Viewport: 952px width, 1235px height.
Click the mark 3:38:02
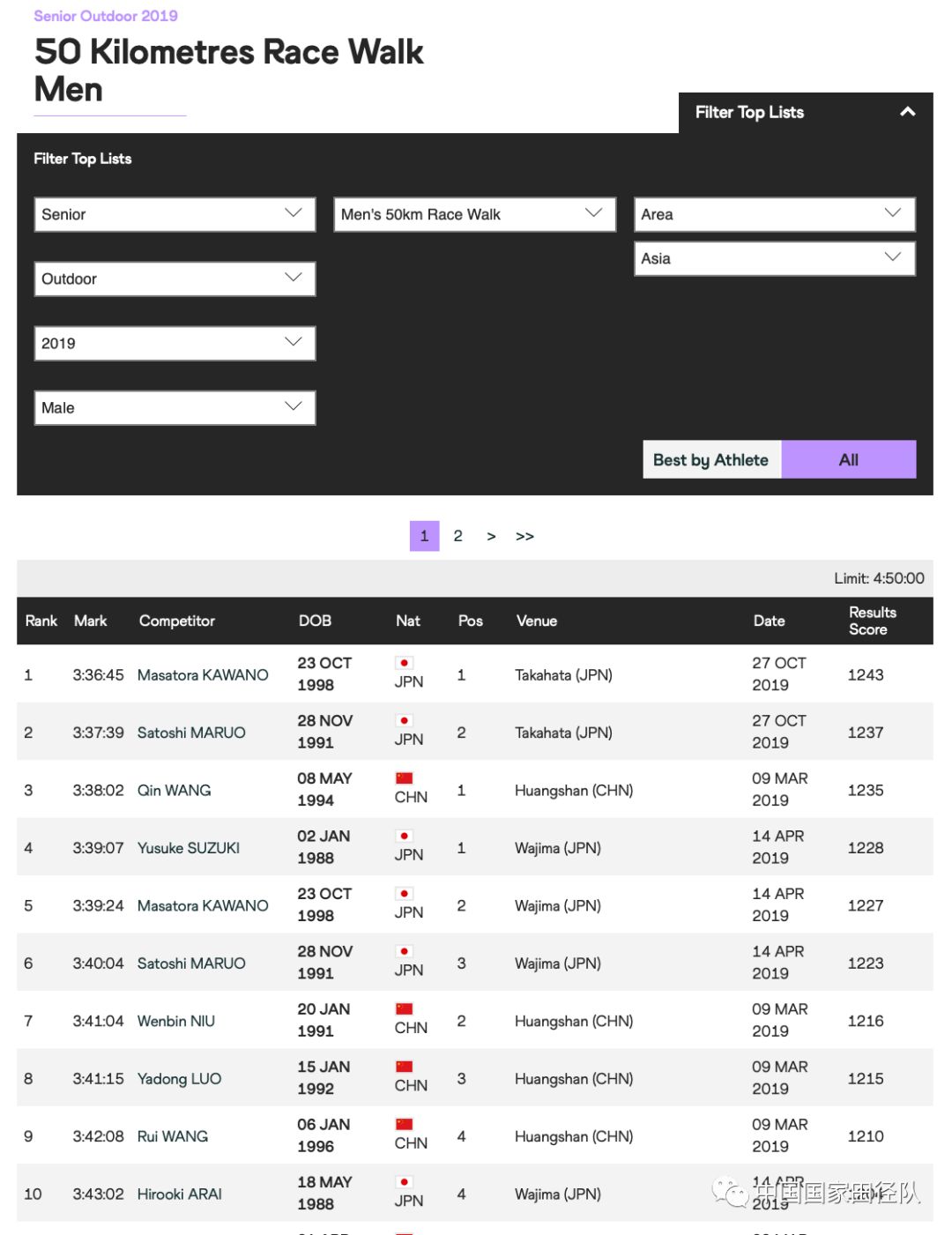point(98,790)
